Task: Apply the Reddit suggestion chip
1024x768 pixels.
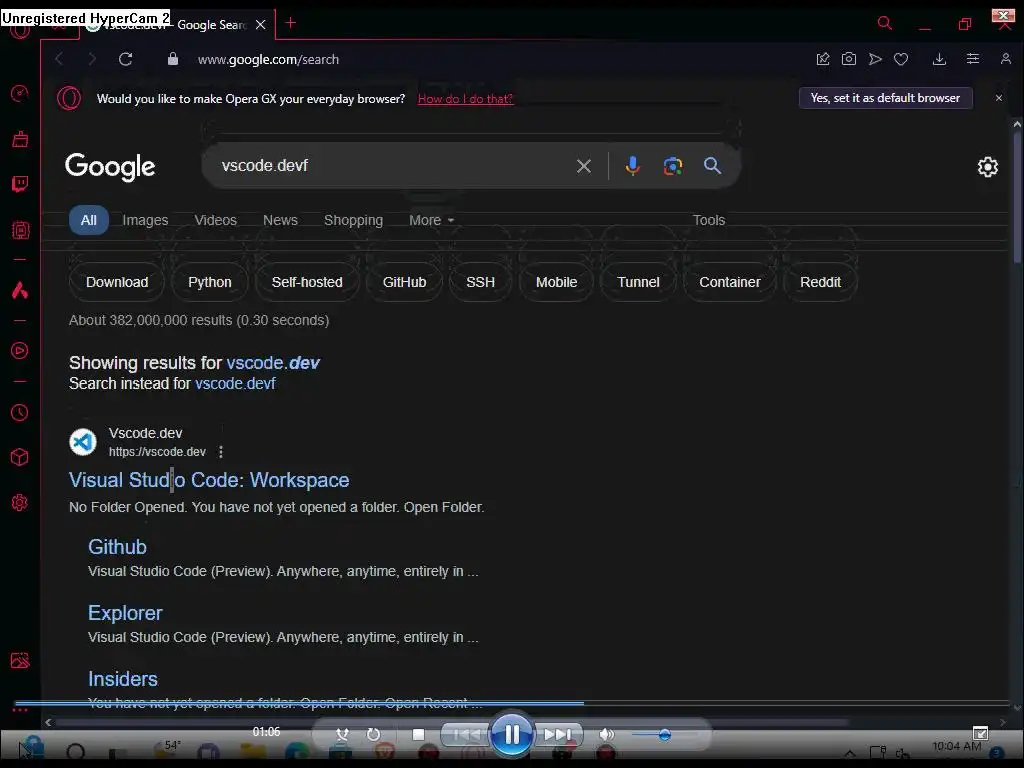Action: point(820,282)
